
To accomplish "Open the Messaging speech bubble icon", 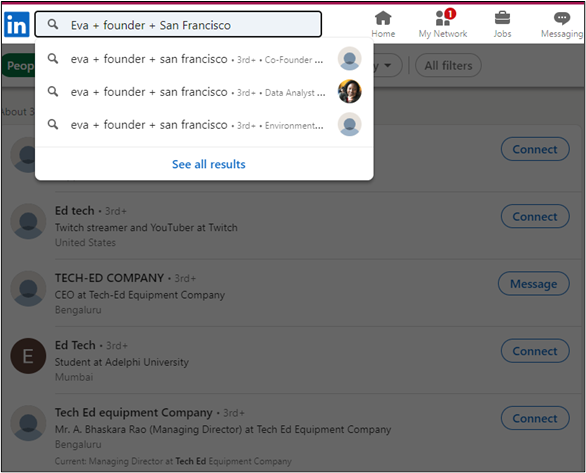I will coord(562,25).
